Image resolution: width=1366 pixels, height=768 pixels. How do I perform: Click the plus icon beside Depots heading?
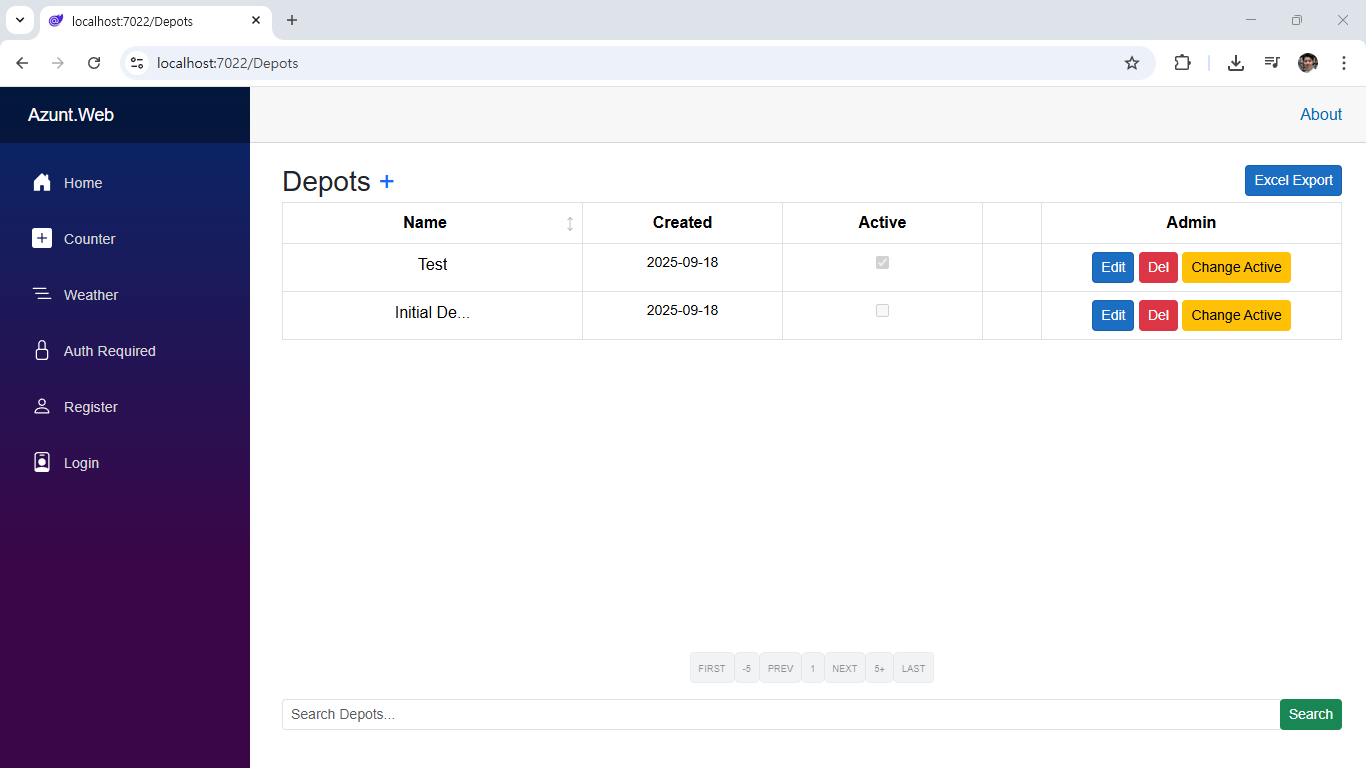[387, 181]
